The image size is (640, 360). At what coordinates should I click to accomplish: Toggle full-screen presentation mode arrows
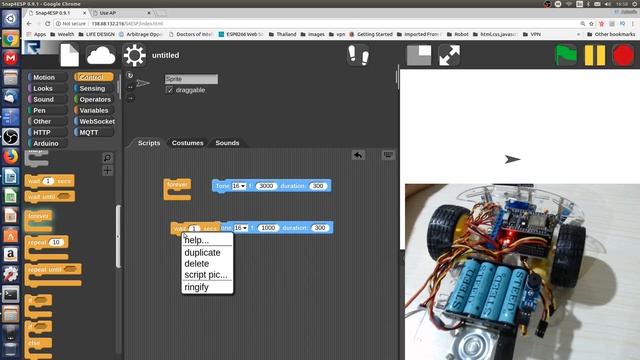pyautogui.click(x=449, y=55)
